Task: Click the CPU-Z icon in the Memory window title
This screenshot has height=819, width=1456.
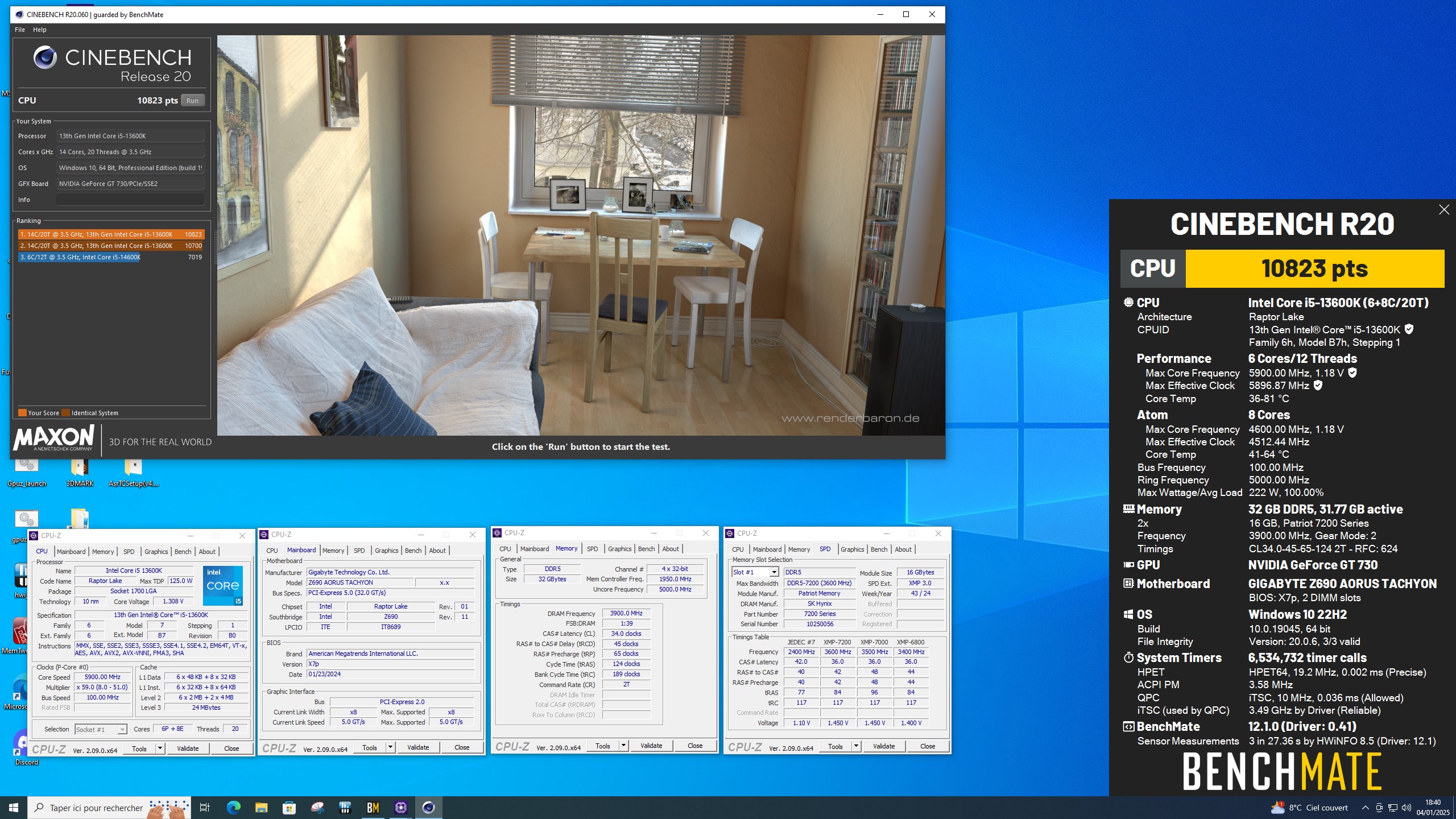Action: coord(497,533)
